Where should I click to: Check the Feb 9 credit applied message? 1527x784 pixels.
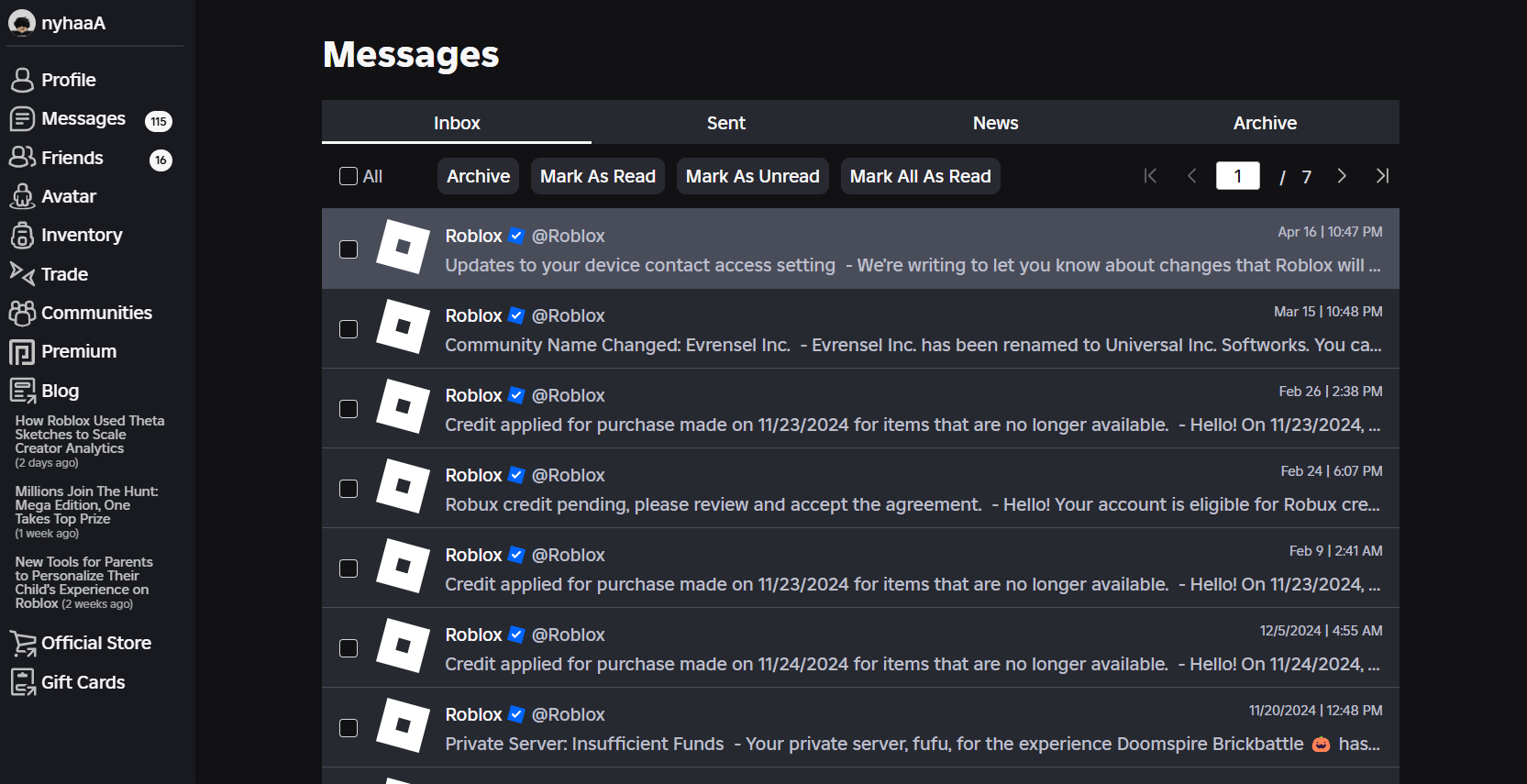point(349,569)
